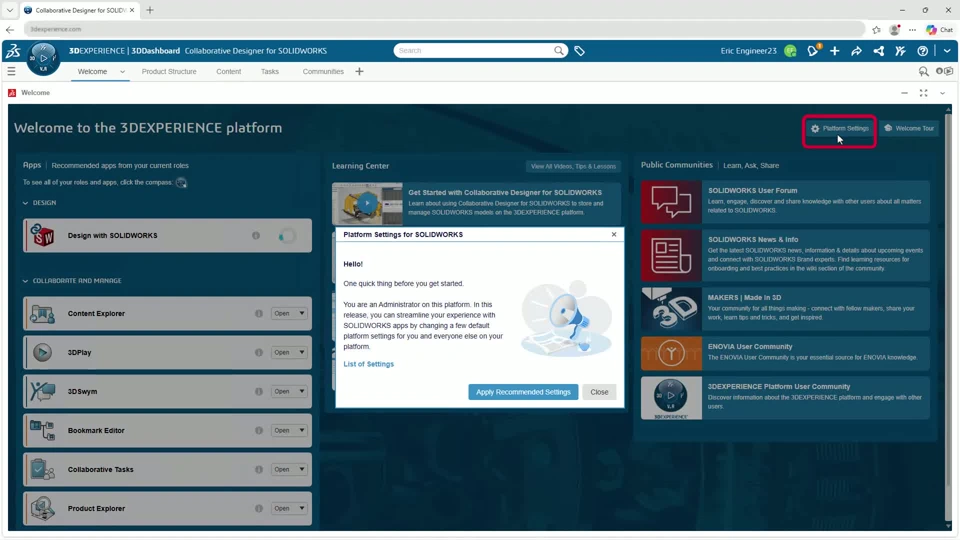Click info icon for Bookmark Editor
Image resolution: width=960 pixels, height=540 pixels.
[259, 430]
